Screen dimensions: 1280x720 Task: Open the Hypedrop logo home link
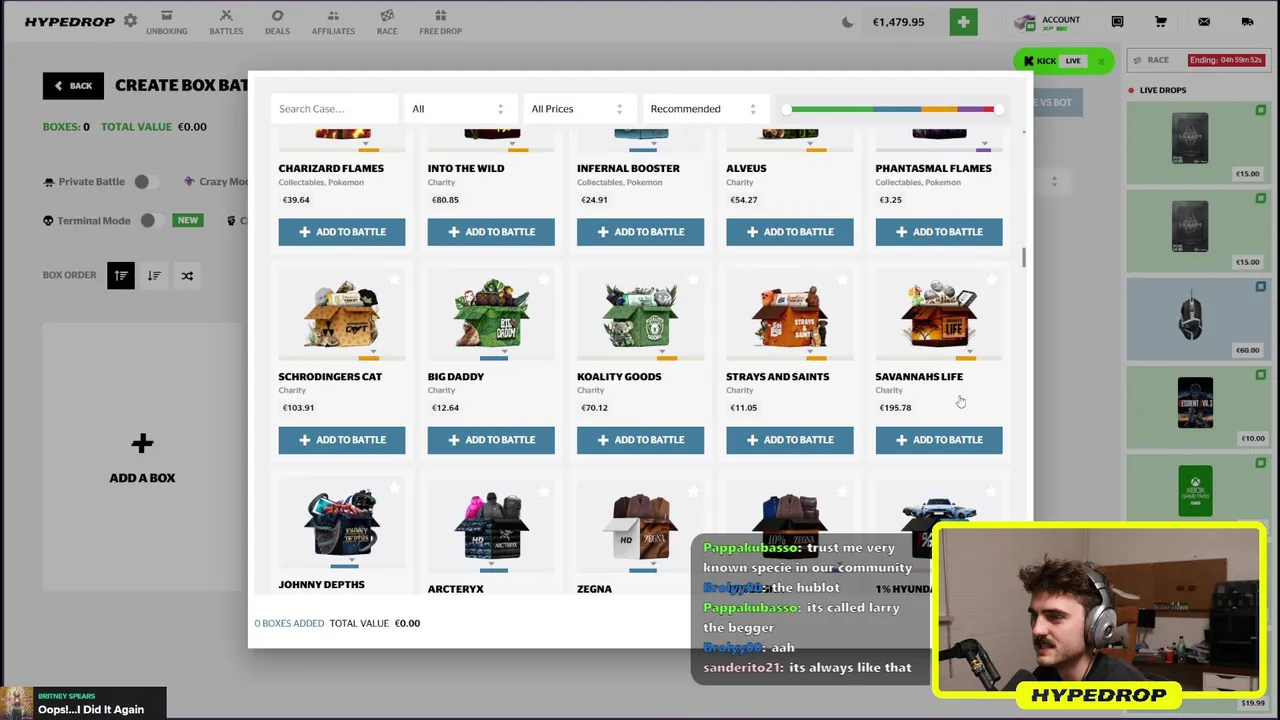point(70,22)
